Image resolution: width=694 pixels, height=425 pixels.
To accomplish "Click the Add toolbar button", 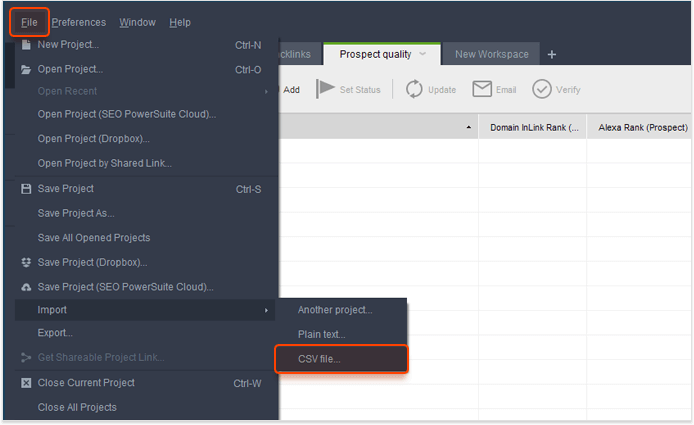I will tap(291, 90).
